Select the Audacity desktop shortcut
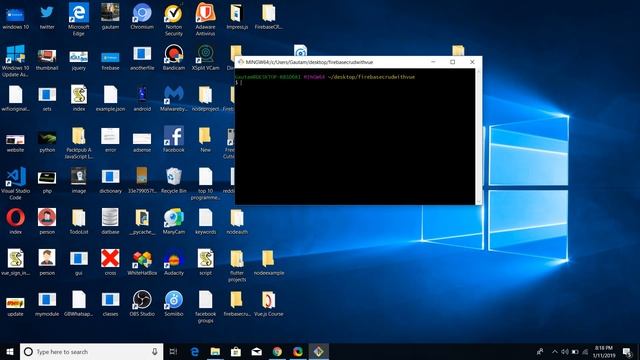 [173, 262]
